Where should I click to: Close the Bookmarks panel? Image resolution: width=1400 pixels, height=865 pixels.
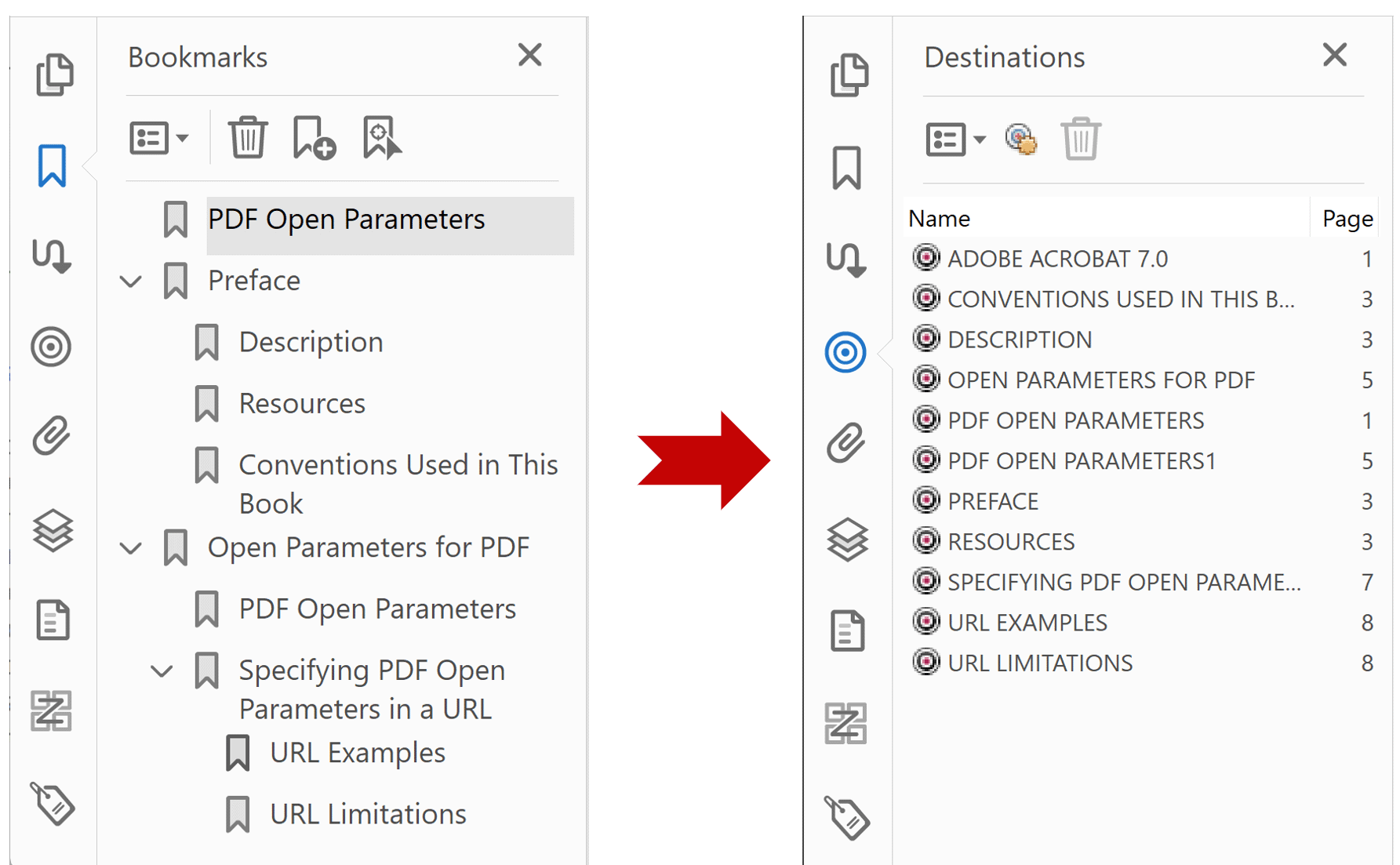pos(530,55)
